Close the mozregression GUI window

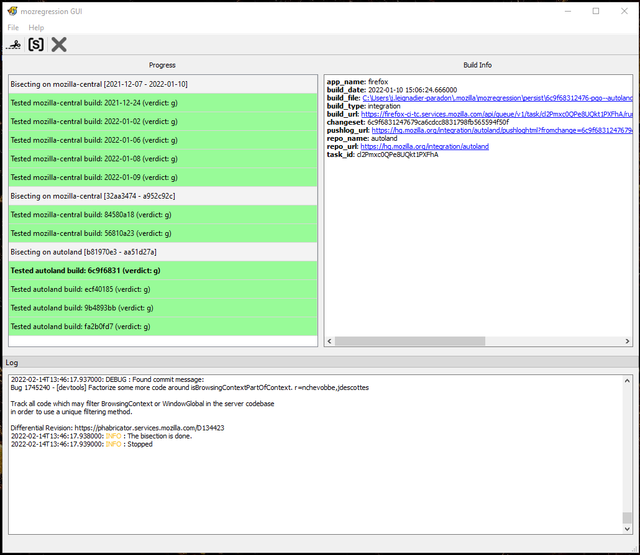pos(624,11)
